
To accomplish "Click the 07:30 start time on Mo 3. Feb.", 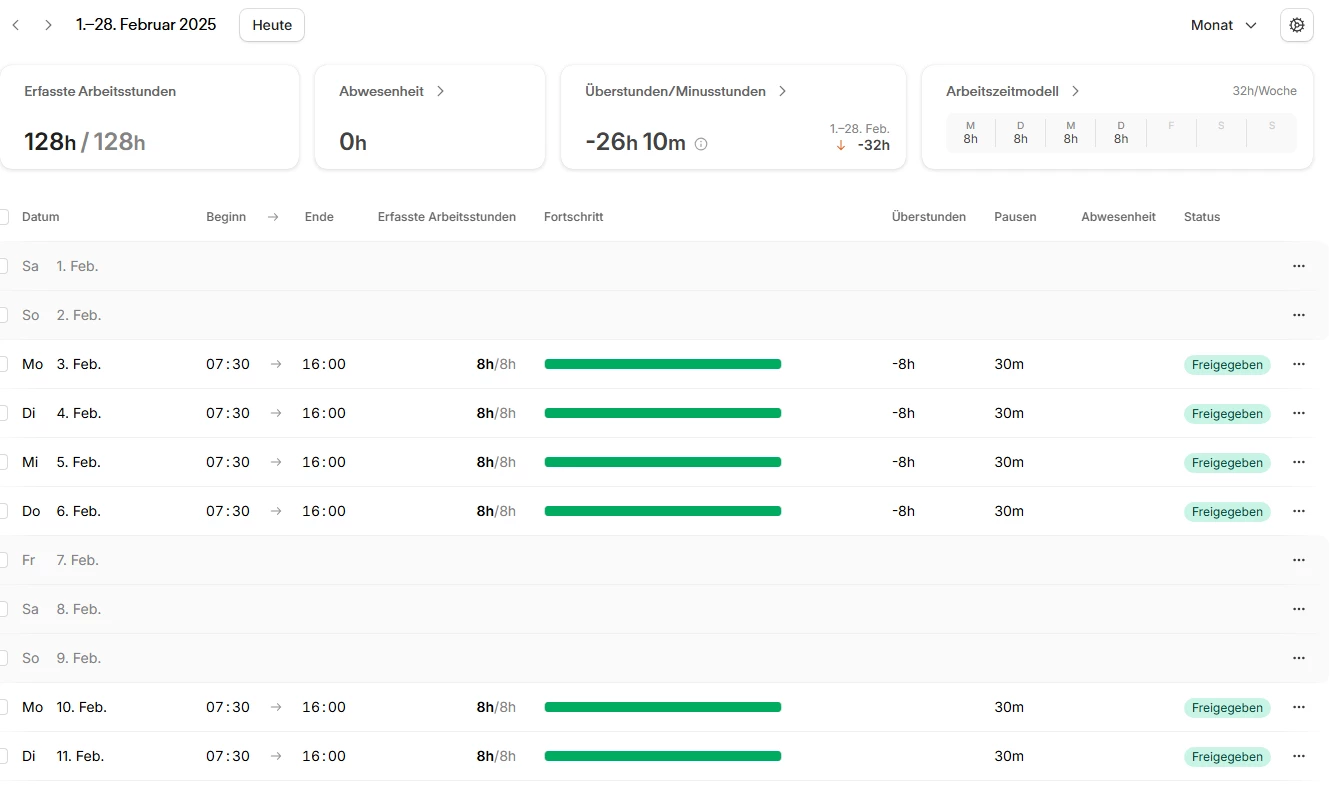I will (228, 364).
